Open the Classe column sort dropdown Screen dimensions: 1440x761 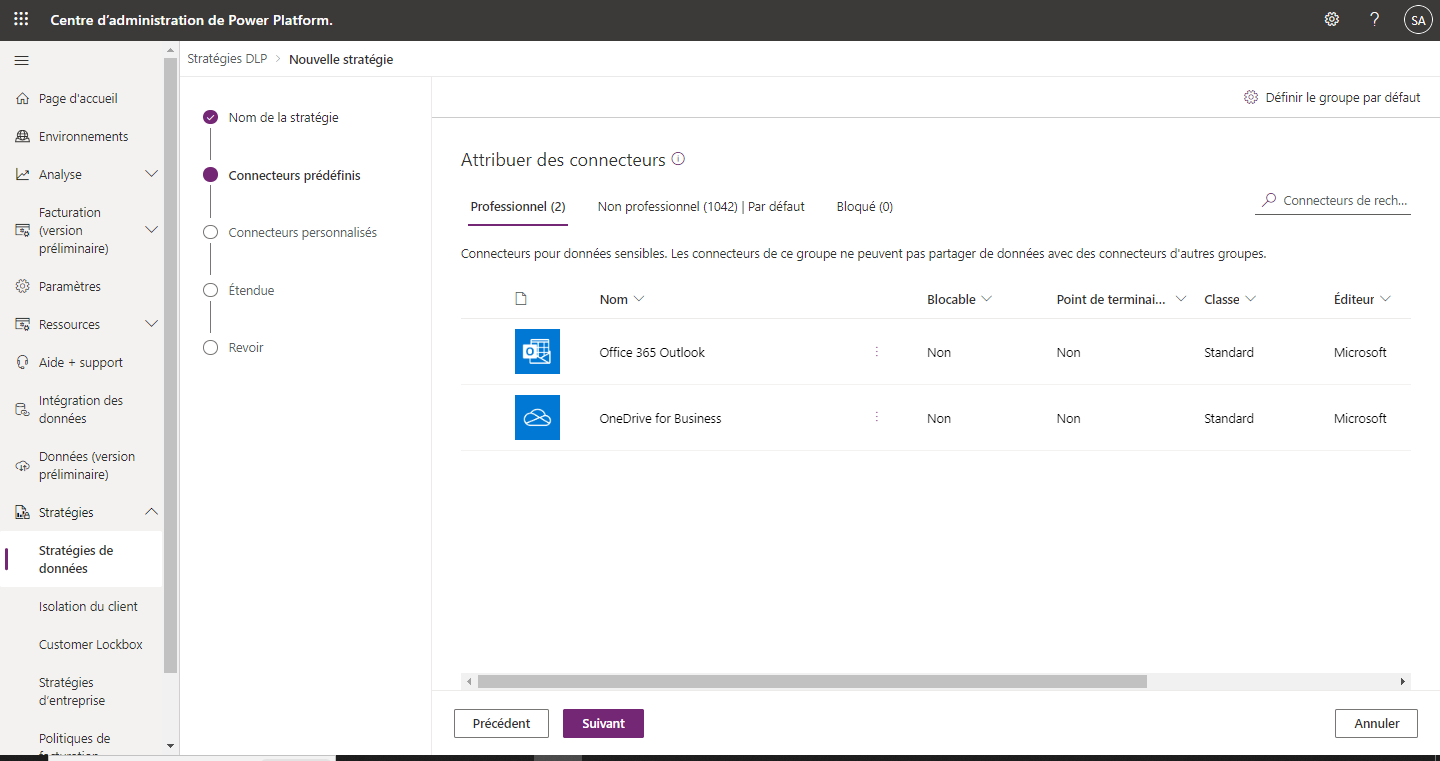point(1250,299)
